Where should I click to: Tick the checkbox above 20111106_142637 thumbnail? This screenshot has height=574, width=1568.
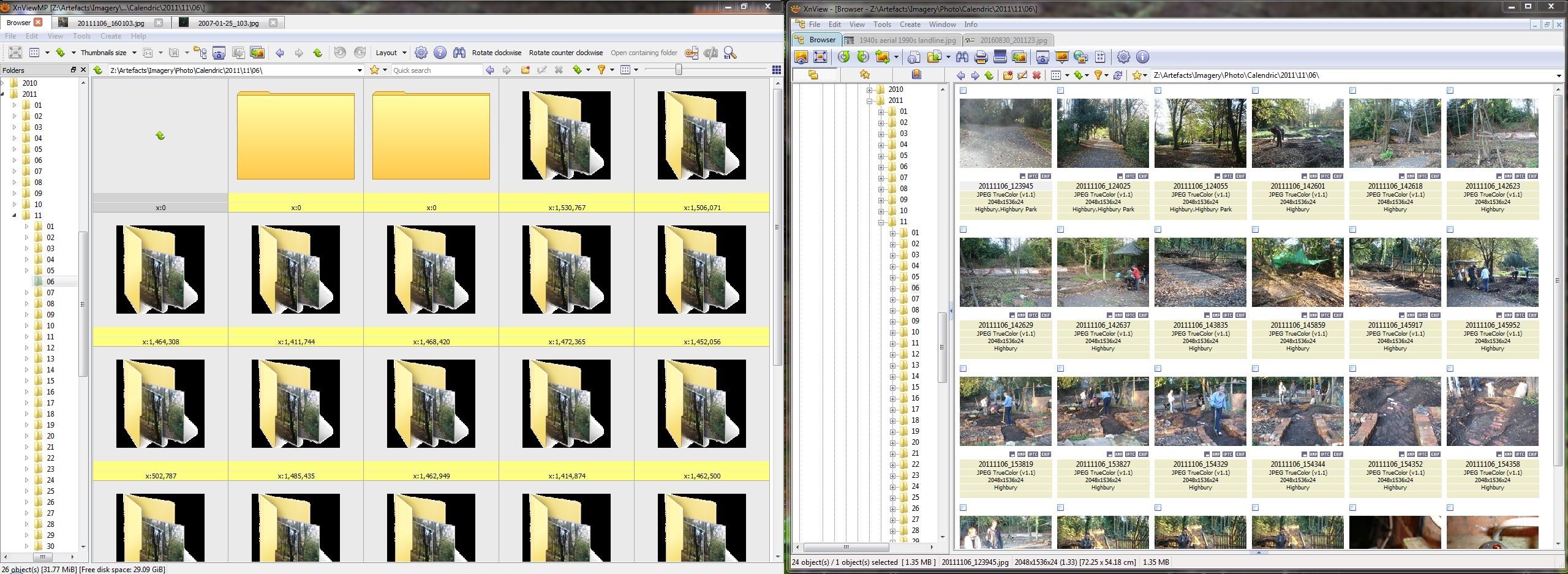[x=1061, y=230]
